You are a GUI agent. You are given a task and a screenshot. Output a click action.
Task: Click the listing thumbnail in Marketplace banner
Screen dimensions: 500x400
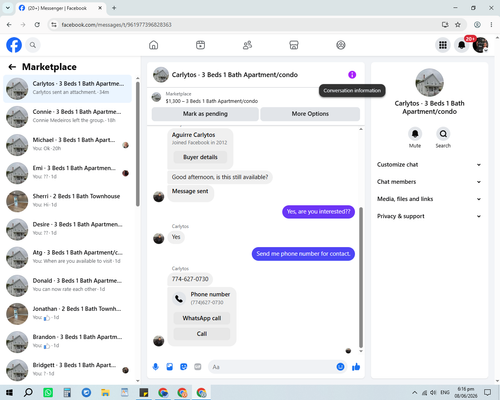click(x=156, y=97)
